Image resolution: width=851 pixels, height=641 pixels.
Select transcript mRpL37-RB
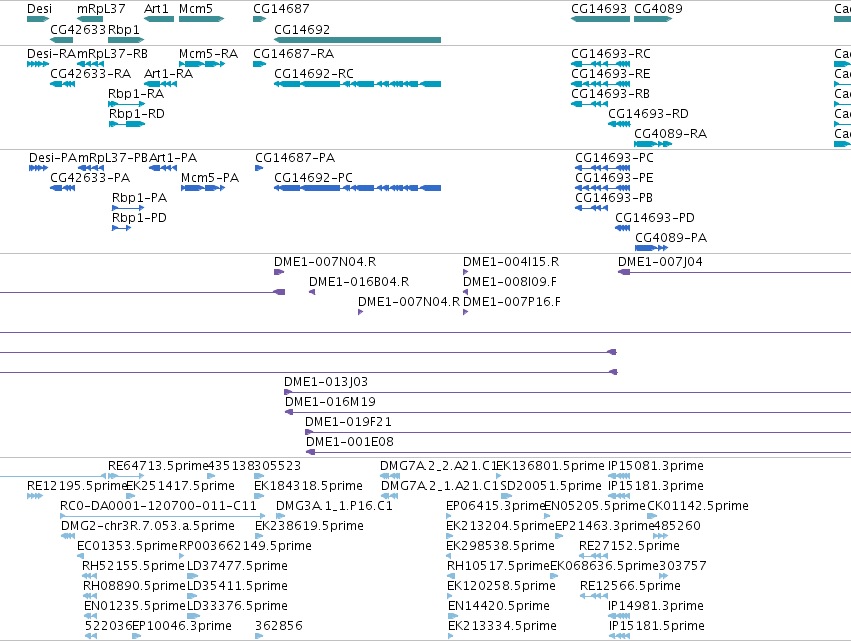point(90,64)
